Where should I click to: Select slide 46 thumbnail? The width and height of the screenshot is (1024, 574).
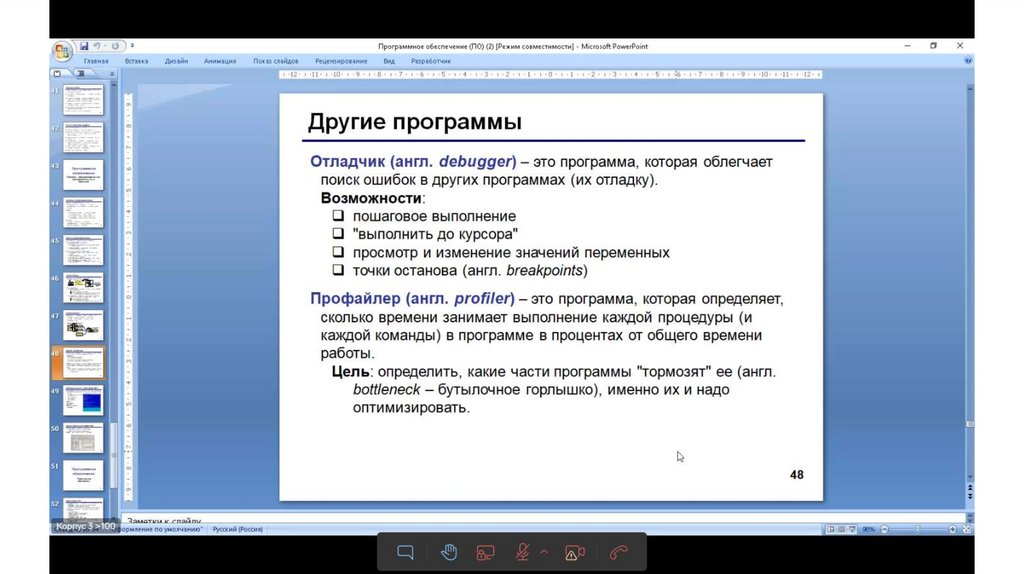(83, 288)
